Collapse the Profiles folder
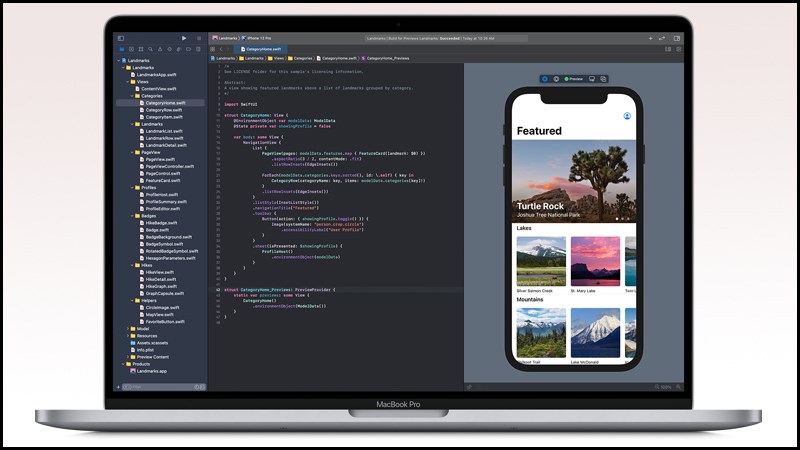Image resolution: width=800 pixels, height=450 pixels. point(132,188)
